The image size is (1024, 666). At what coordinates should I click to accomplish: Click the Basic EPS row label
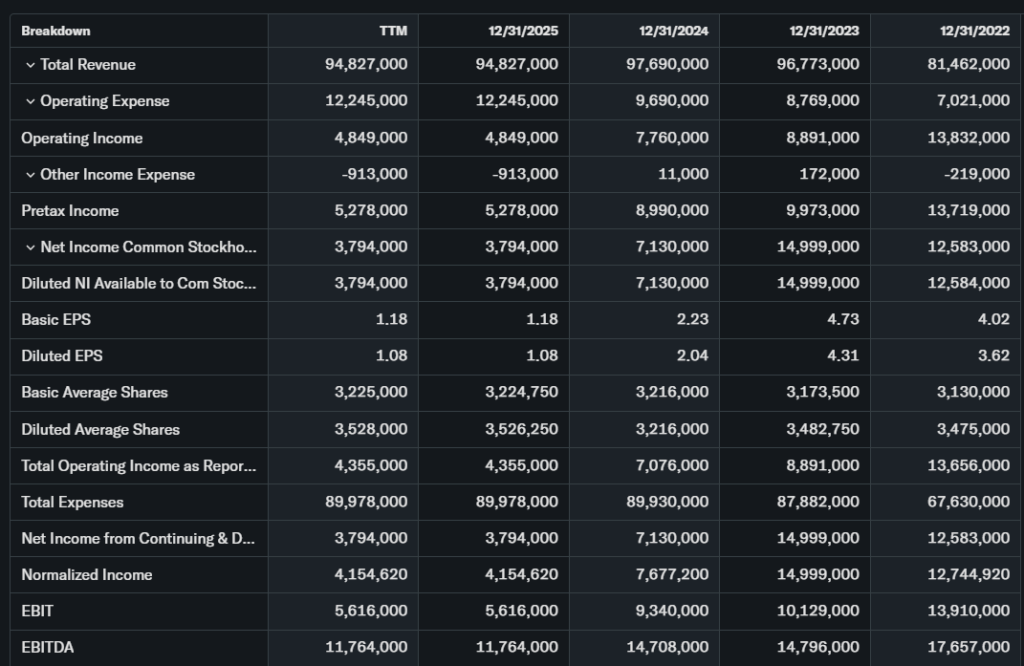coord(56,320)
